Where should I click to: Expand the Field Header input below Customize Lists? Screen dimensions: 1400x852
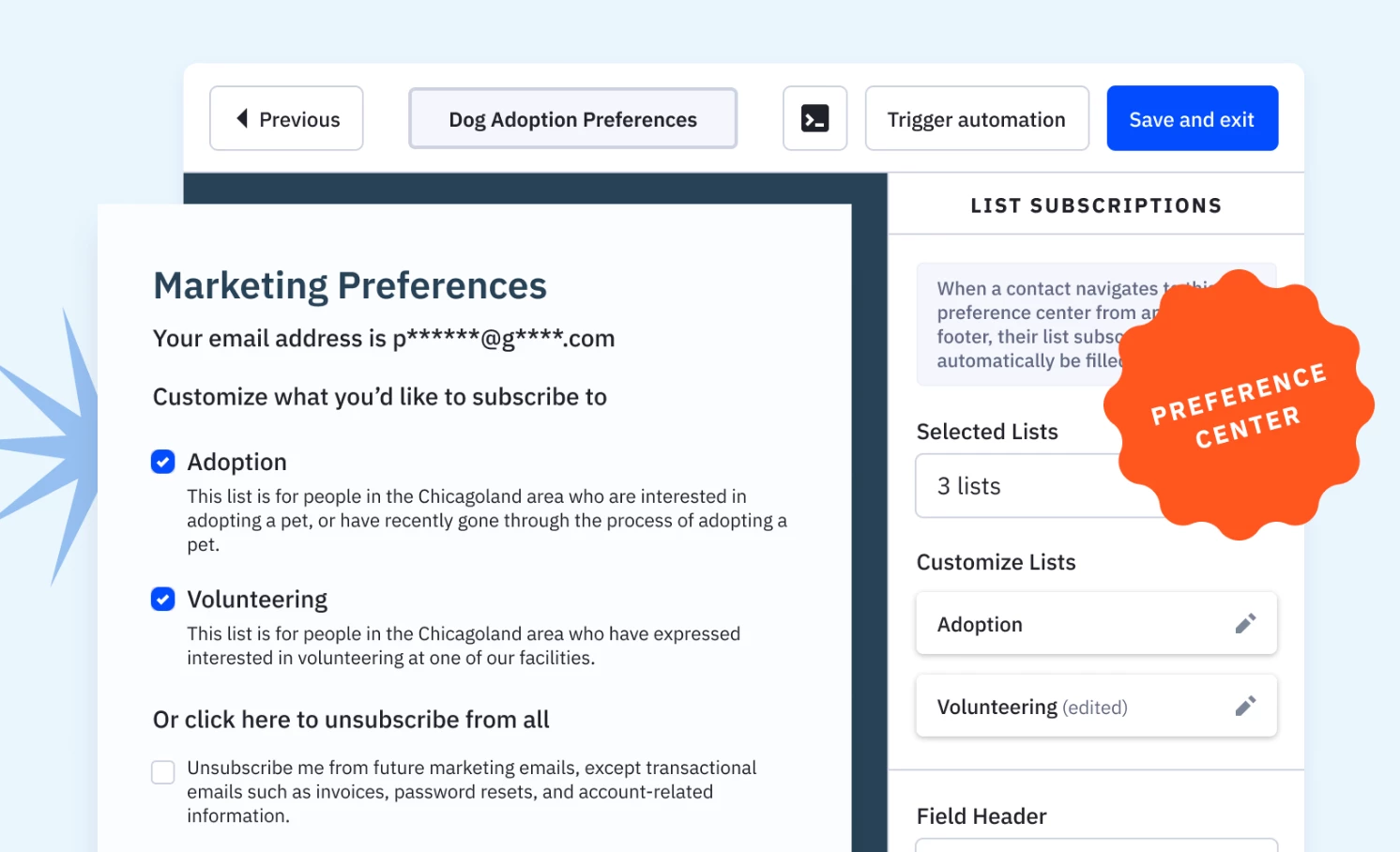[1096, 844]
